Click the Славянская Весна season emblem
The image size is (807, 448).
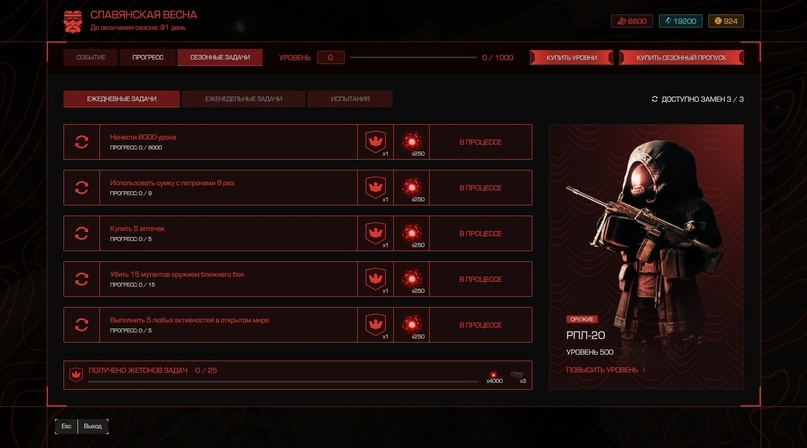pos(73,22)
